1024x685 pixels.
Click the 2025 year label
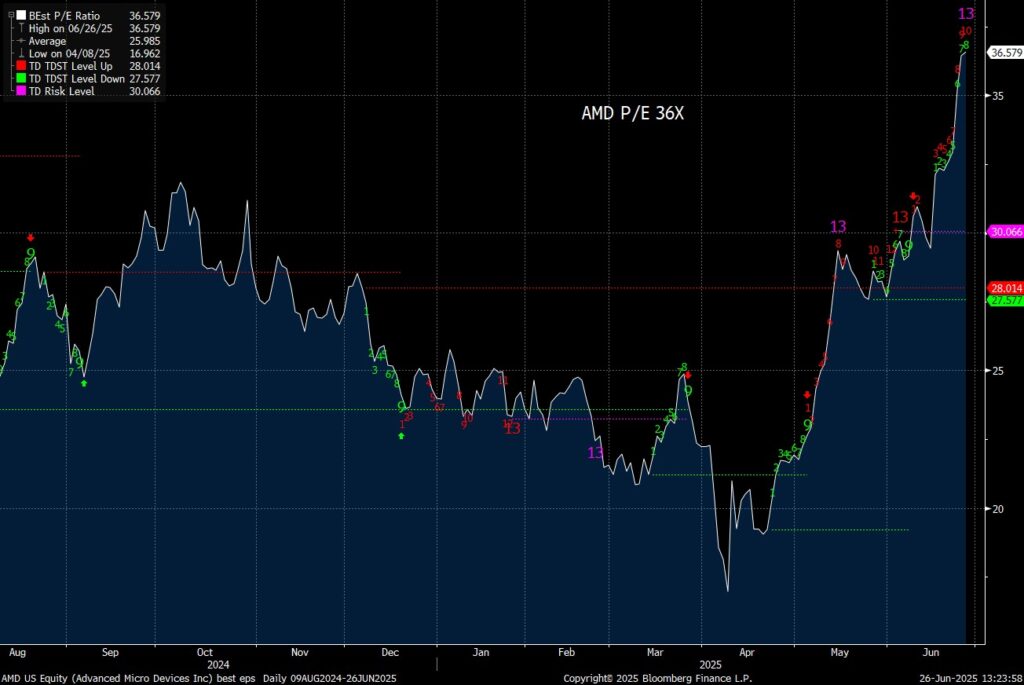711,665
